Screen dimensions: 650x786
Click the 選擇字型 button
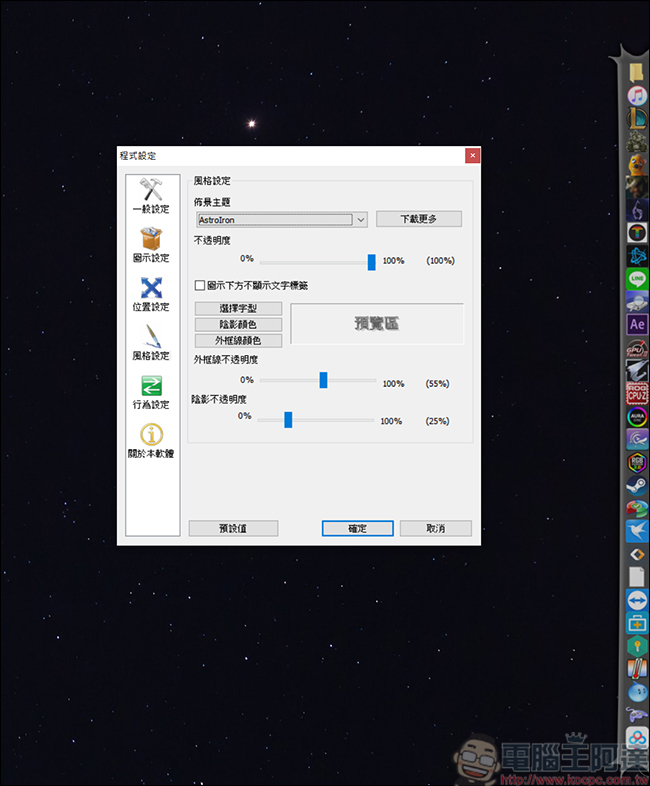[238, 308]
